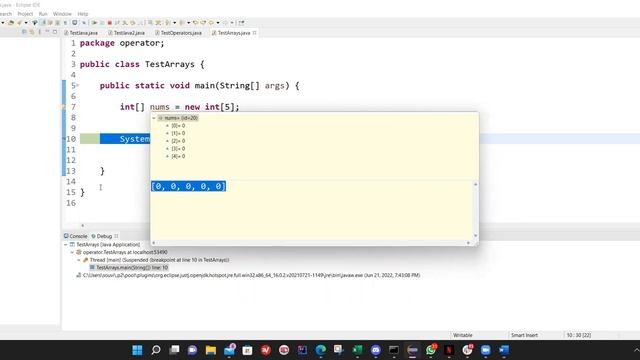Open the Console view tab

76,236
